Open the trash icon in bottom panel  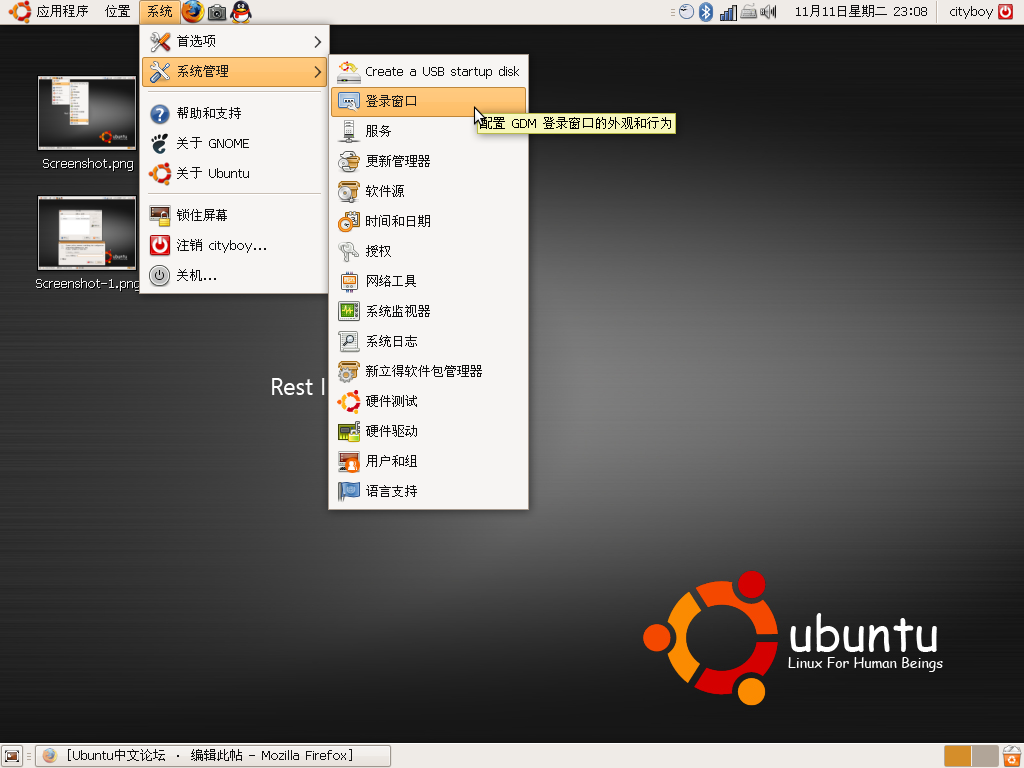click(x=1012, y=756)
